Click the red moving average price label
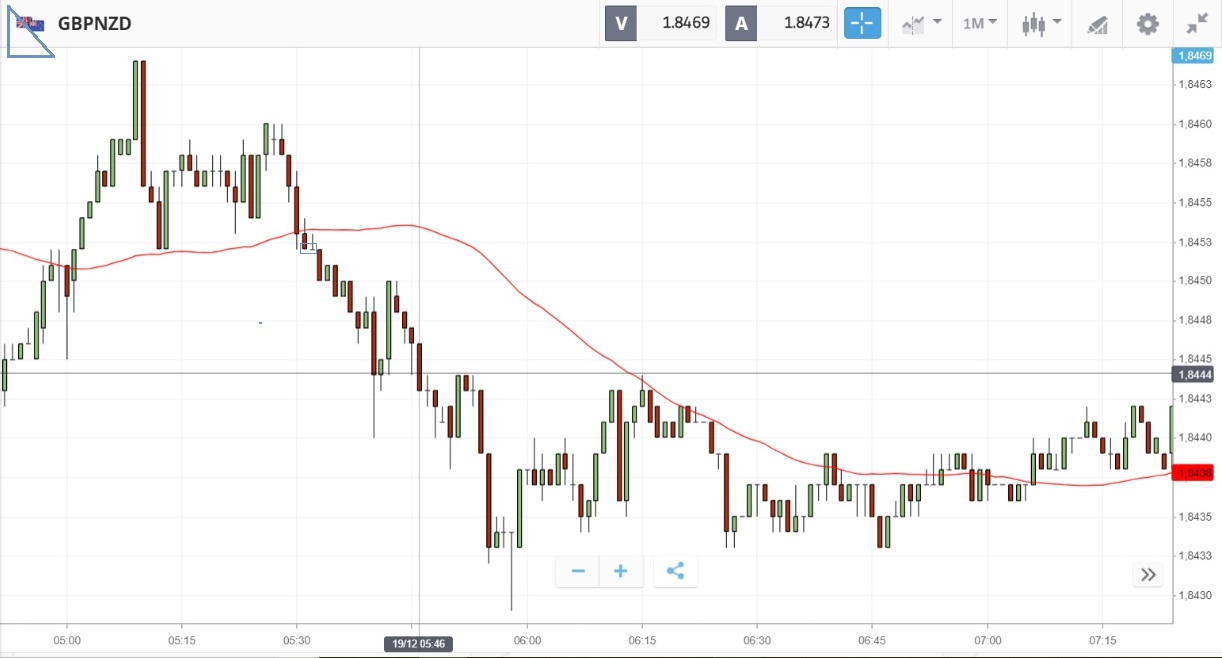This screenshot has height=658, width=1222. click(x=1194, y=473)
